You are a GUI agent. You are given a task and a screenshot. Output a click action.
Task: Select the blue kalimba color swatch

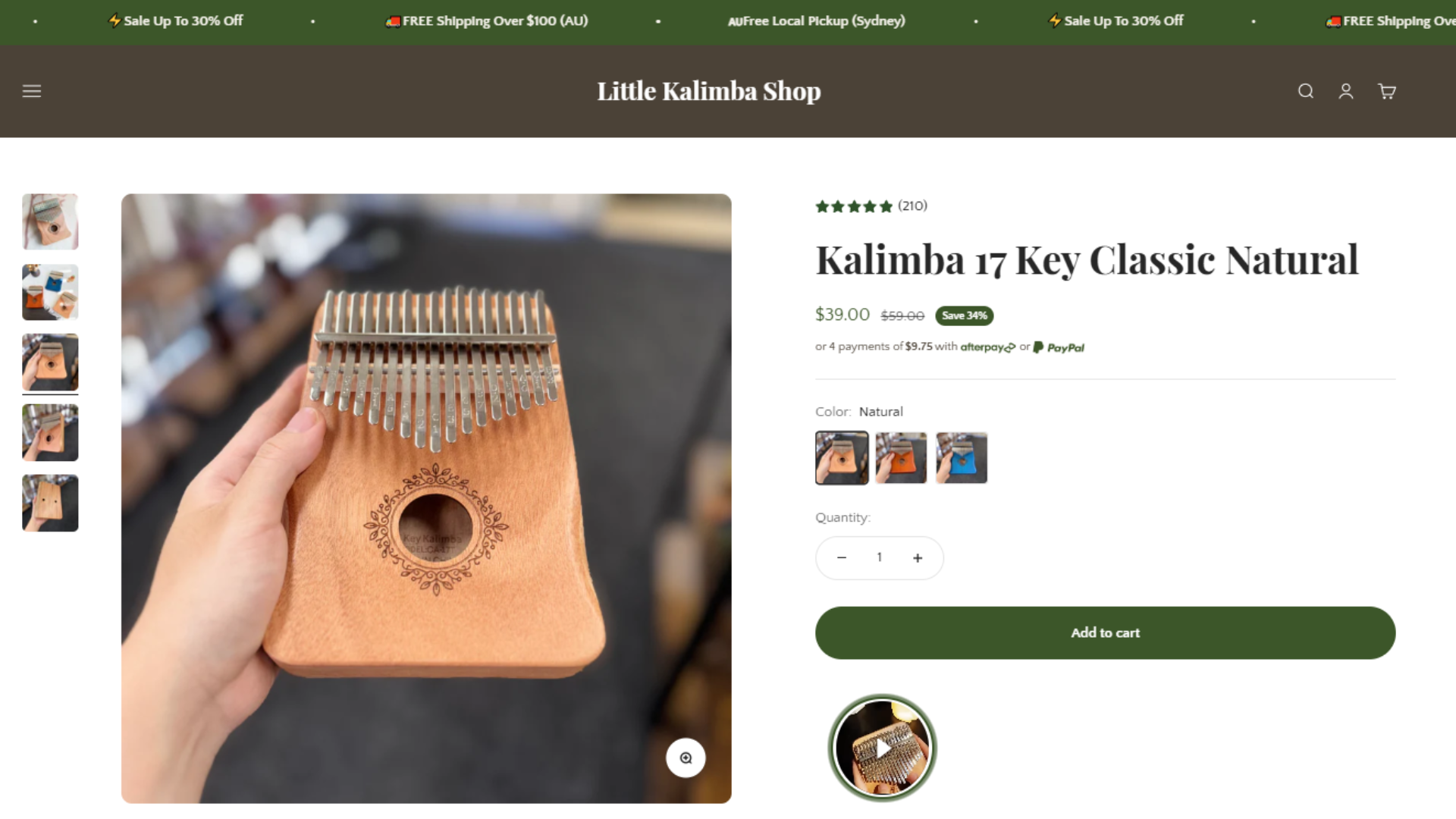[962, 458]
